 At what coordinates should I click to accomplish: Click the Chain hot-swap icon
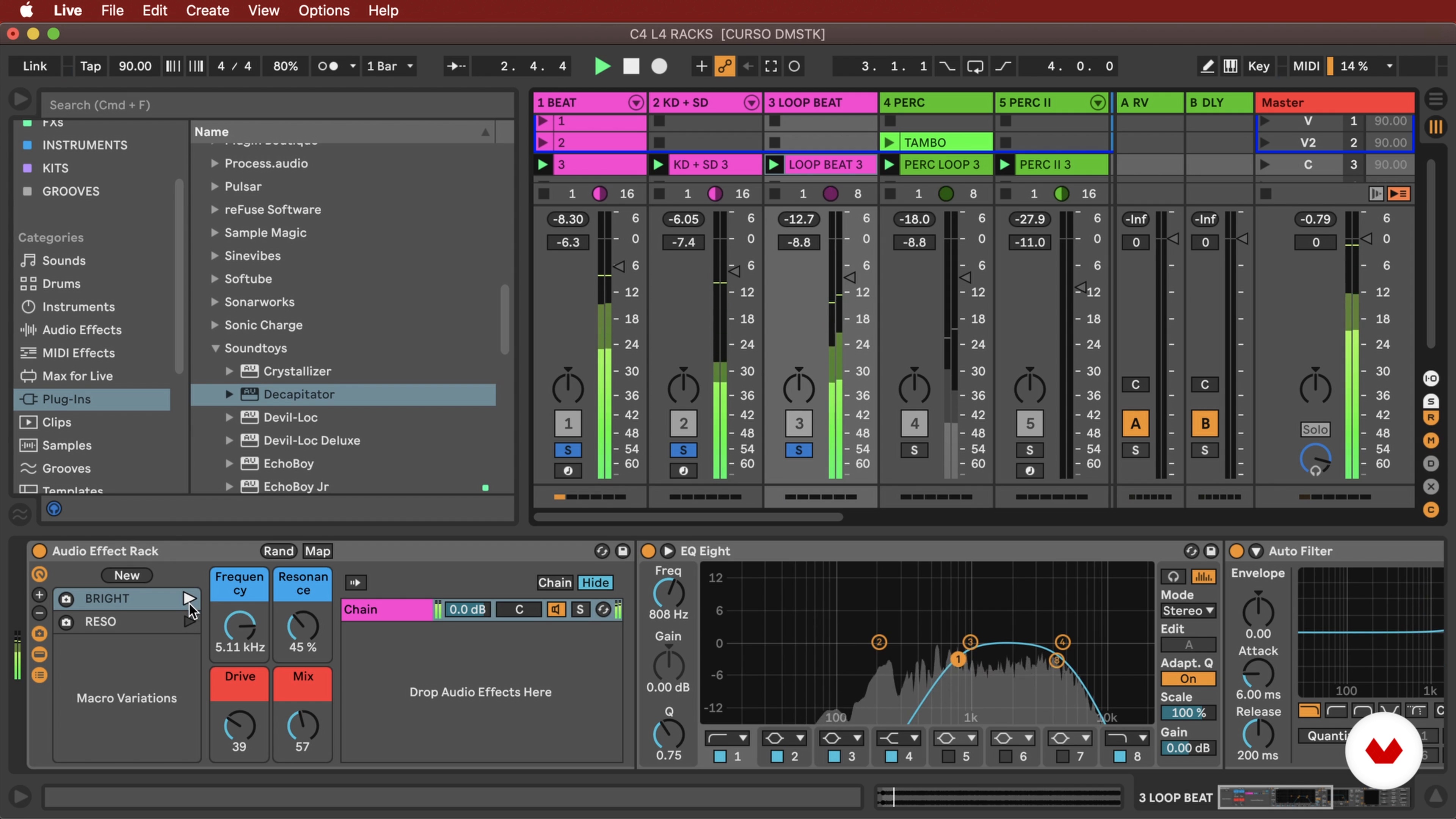tap(603, 609)
